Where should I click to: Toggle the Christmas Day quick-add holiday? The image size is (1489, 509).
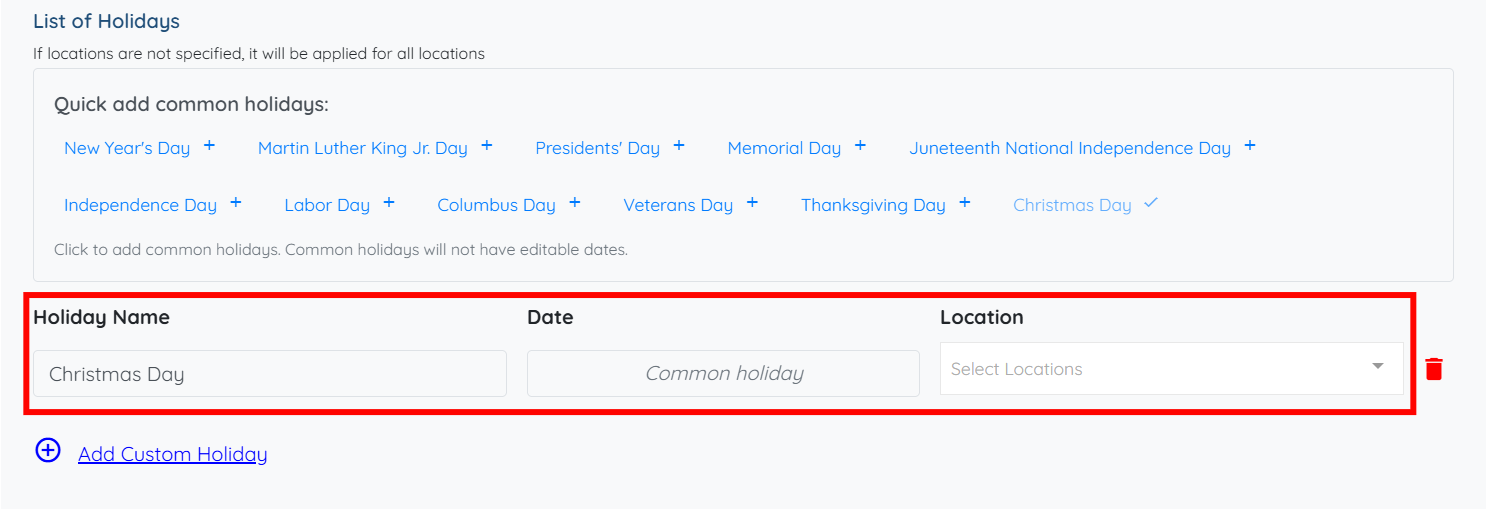pos(1072,205)
